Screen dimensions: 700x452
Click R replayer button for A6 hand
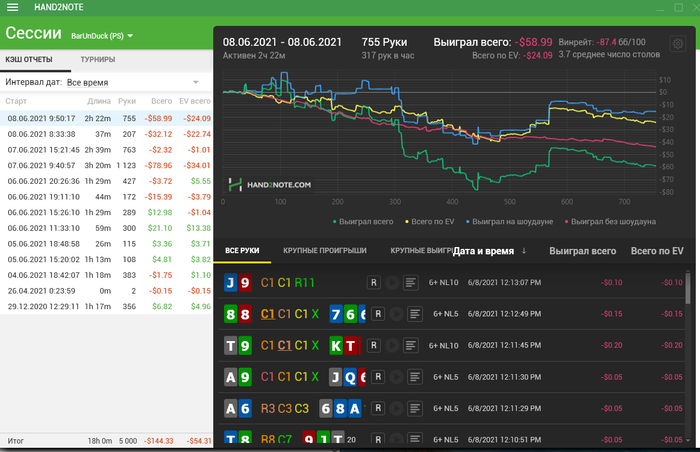pyautogui.click(x=378, y=408)
